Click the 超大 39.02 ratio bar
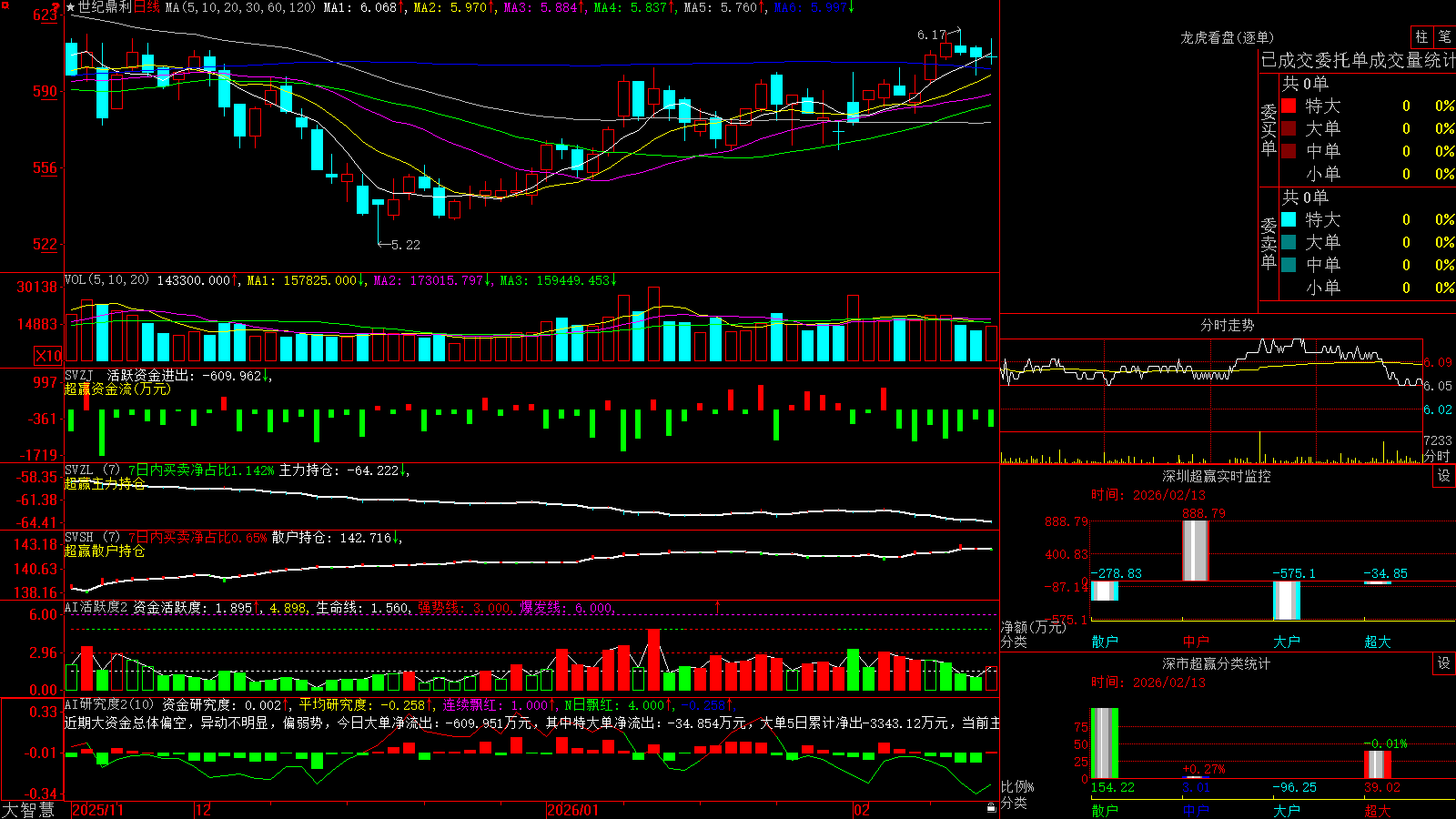This screenshot has height=819, width=1456. point(1378,764)
